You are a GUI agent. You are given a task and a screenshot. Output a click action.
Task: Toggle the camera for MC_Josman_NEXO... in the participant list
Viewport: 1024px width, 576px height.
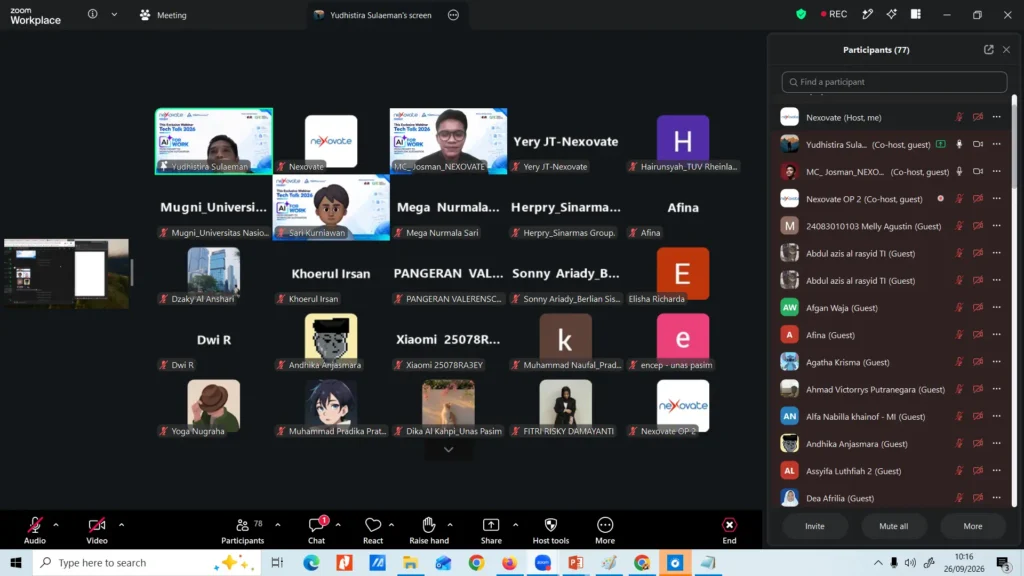978,172
